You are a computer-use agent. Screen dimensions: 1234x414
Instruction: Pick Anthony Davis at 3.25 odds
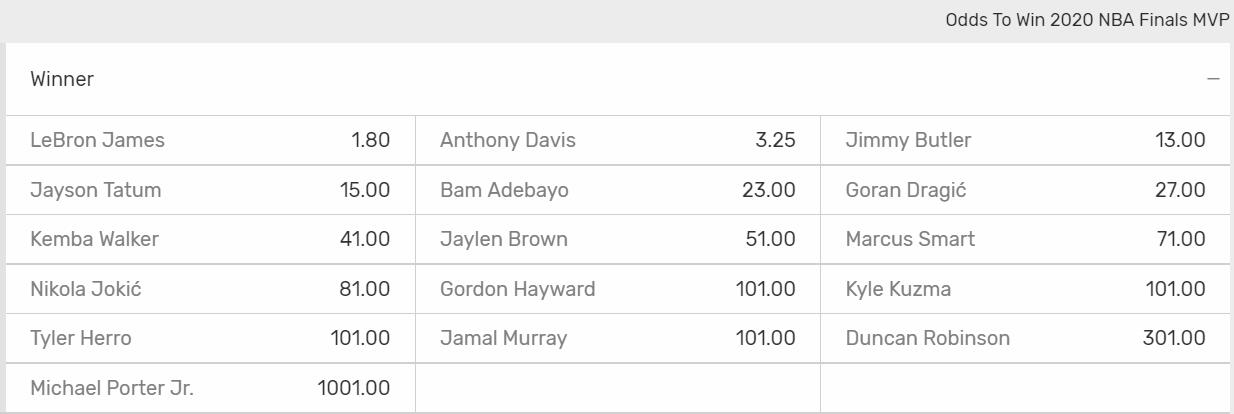pyautogui.click(x=617, y=140)
